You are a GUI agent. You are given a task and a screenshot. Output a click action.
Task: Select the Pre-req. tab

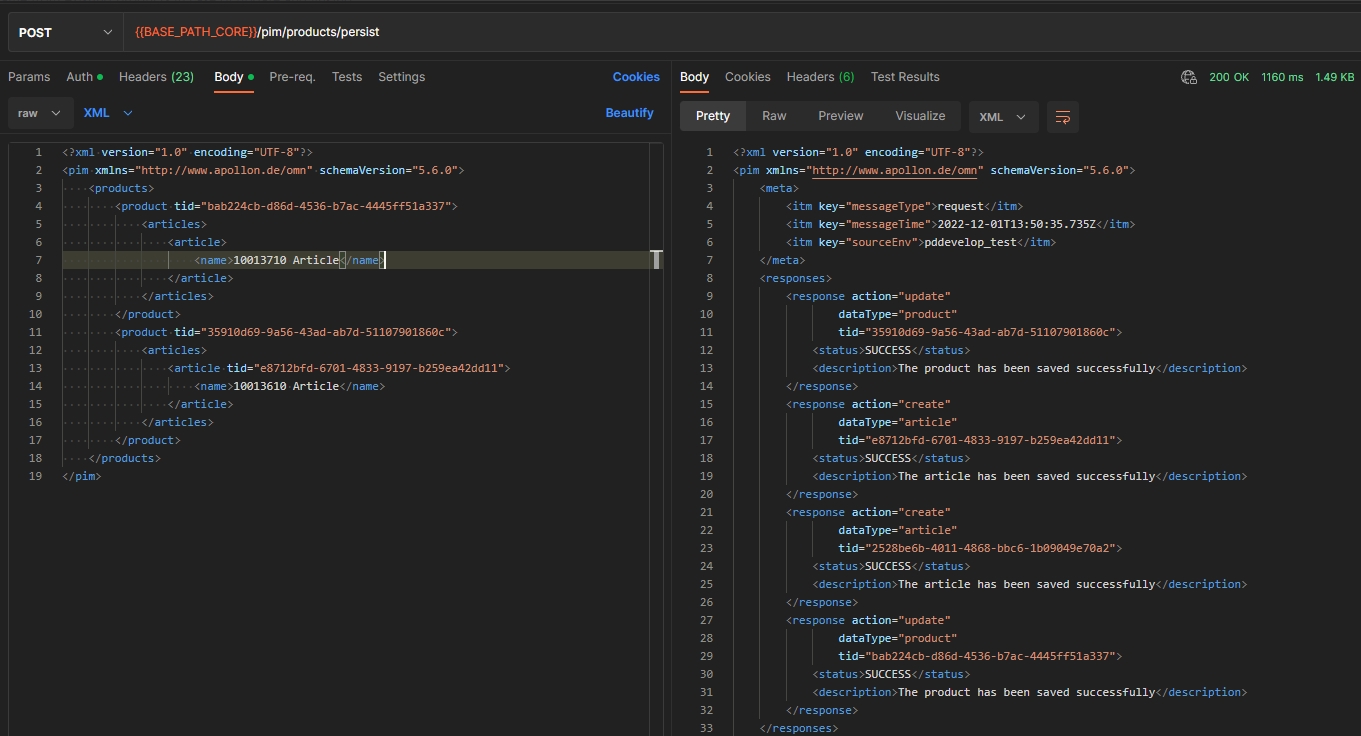(x=292, y=77)
